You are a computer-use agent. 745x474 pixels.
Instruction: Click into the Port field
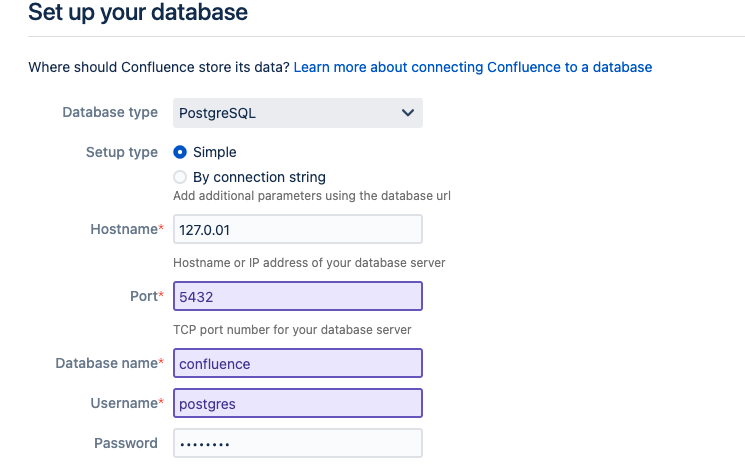[x=297, y=296]
